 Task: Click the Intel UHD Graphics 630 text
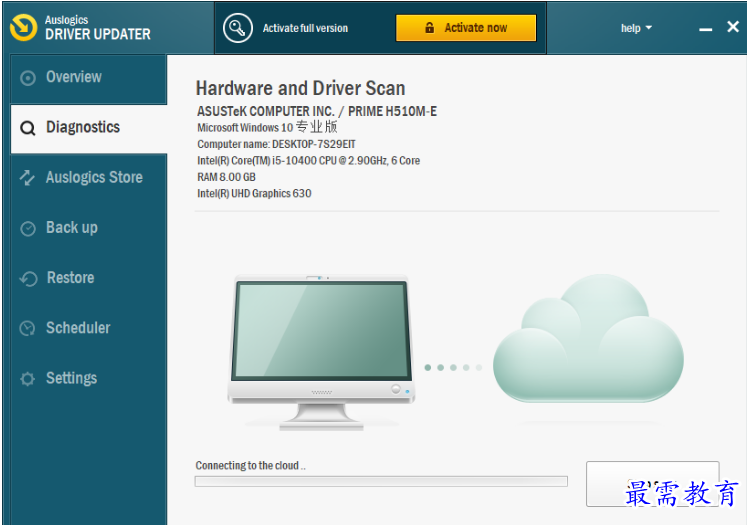[254, 193]
